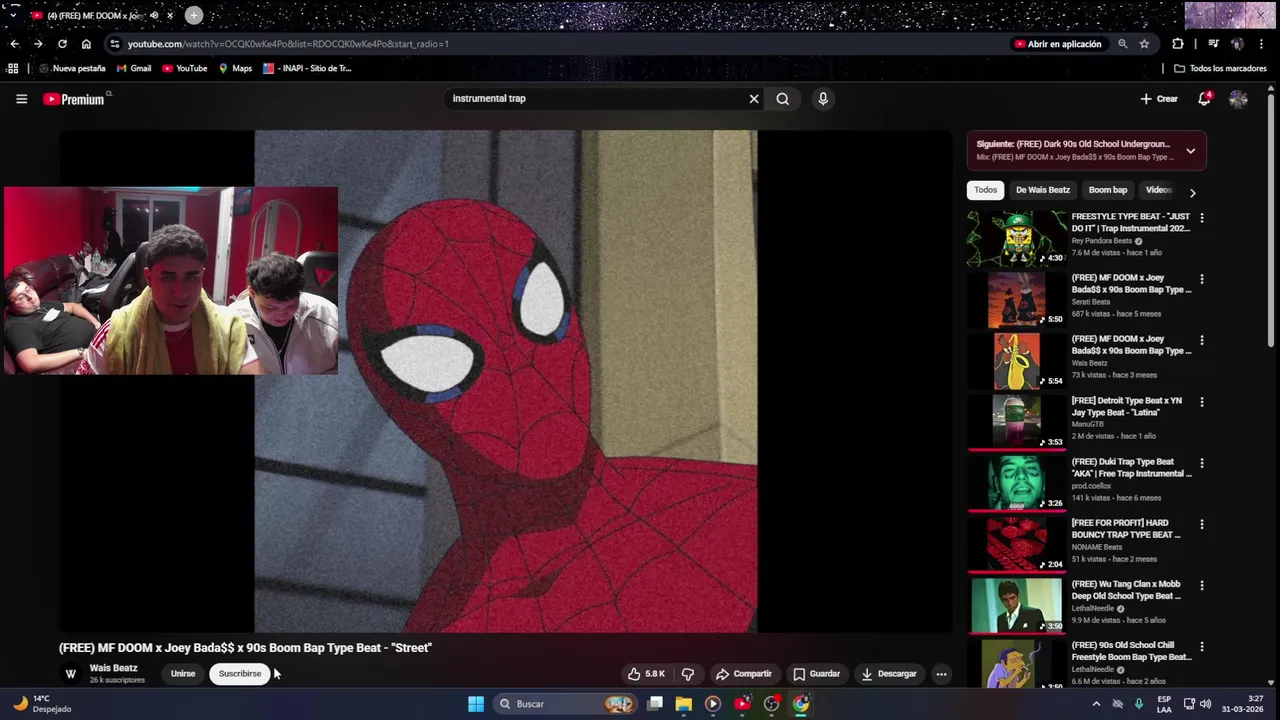The width and height of the screenshot is (1280, 720).
Task: Go to browser home page icon
Action: pyautogui.click(x=86, y=44)
